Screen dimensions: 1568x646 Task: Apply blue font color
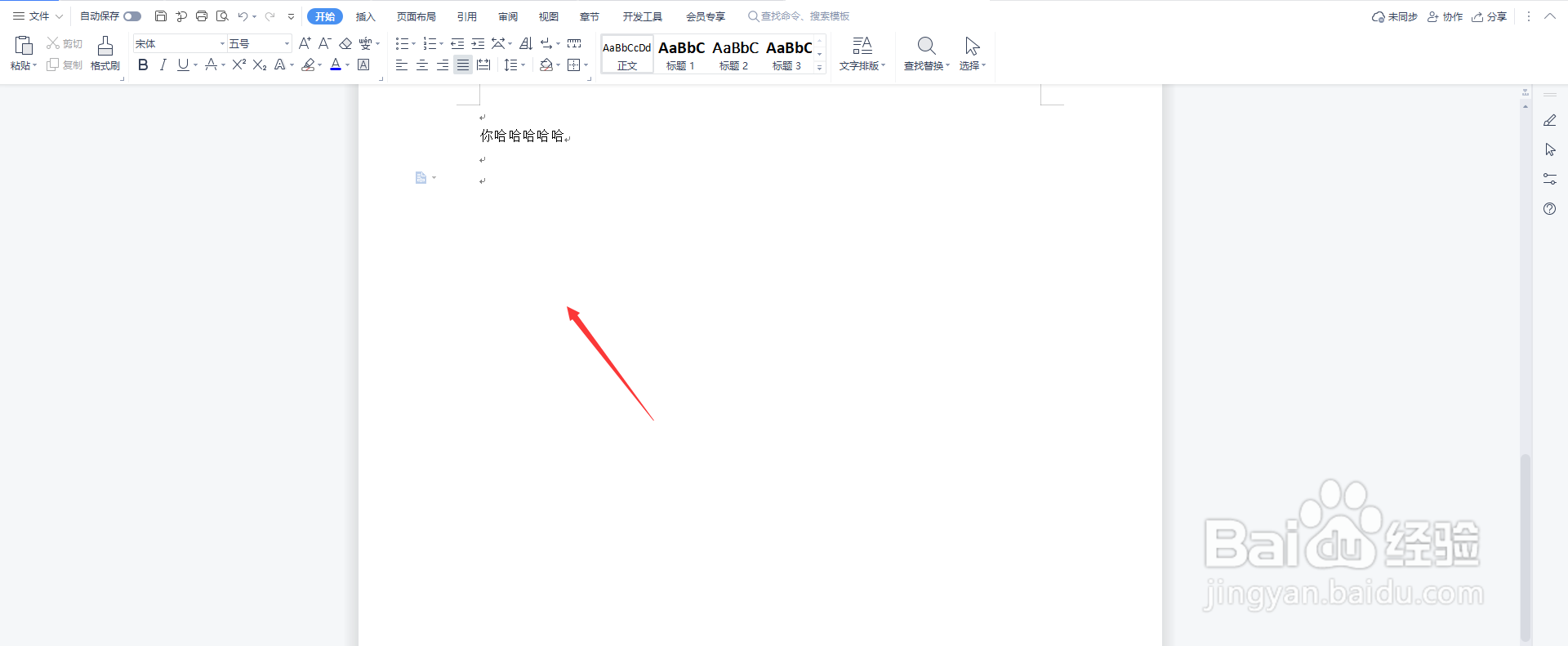336,65
